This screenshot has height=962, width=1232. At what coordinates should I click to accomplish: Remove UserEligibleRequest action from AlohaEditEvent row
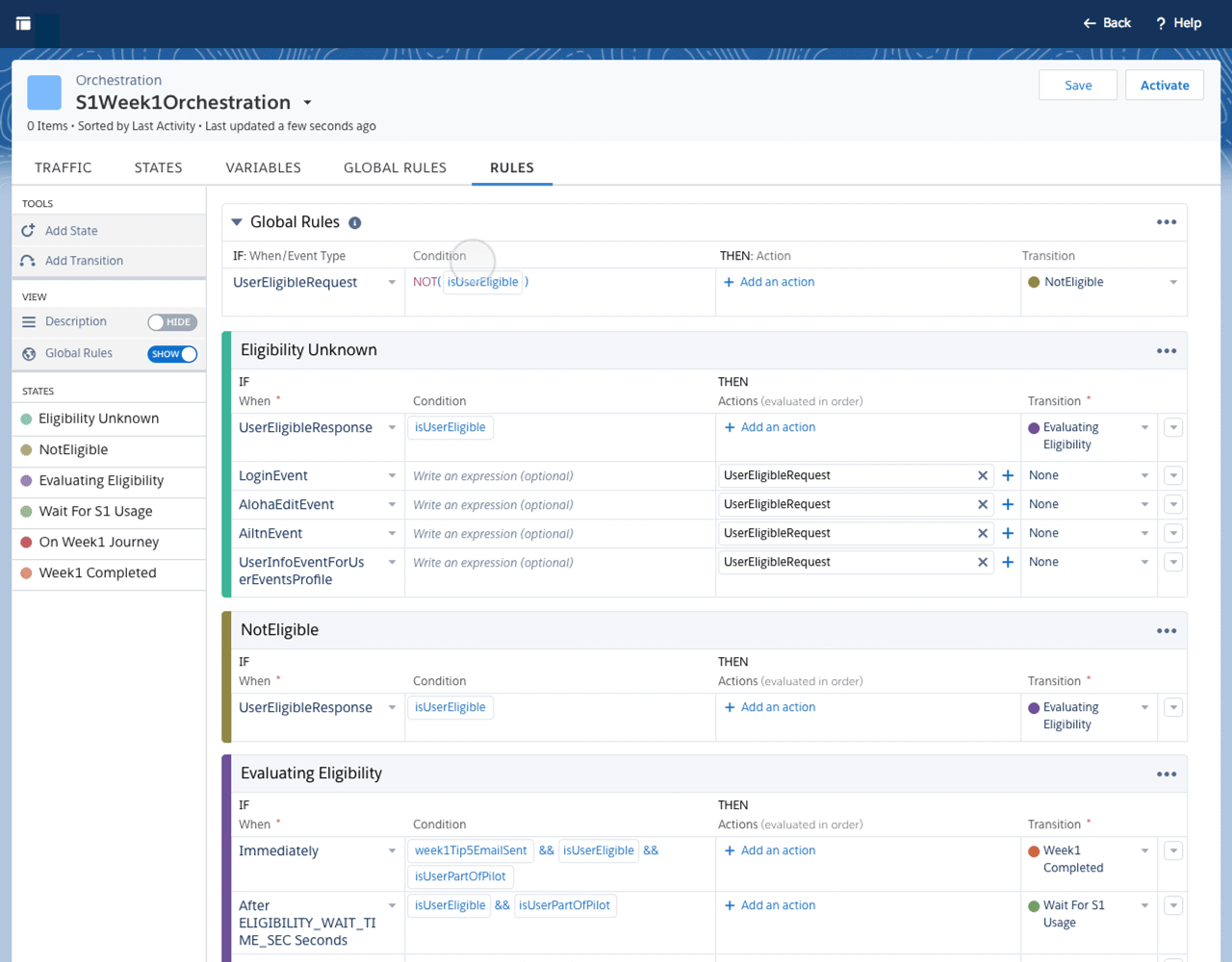point(983,505)
